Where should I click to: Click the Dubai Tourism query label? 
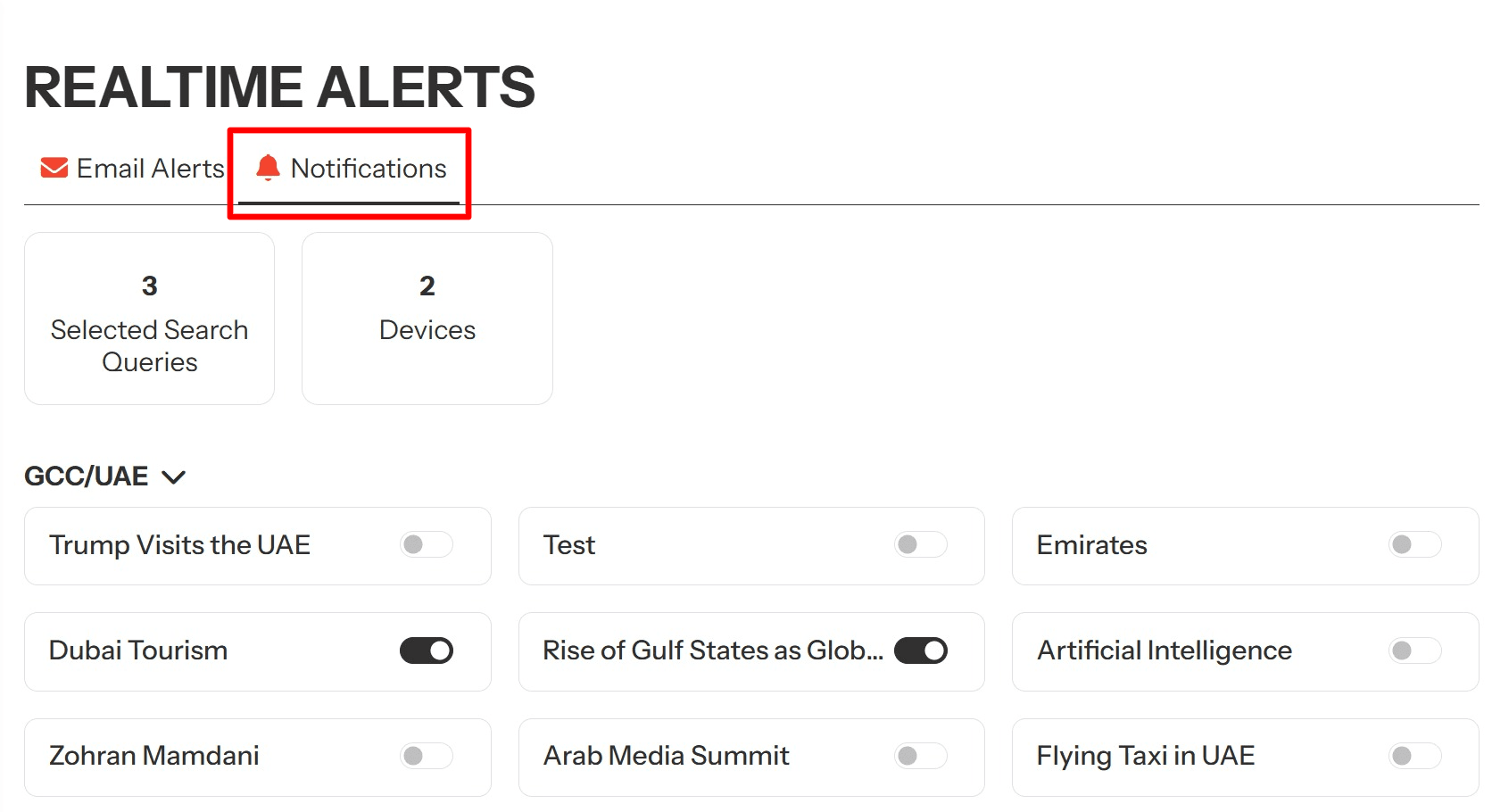(x=138, y=650)
